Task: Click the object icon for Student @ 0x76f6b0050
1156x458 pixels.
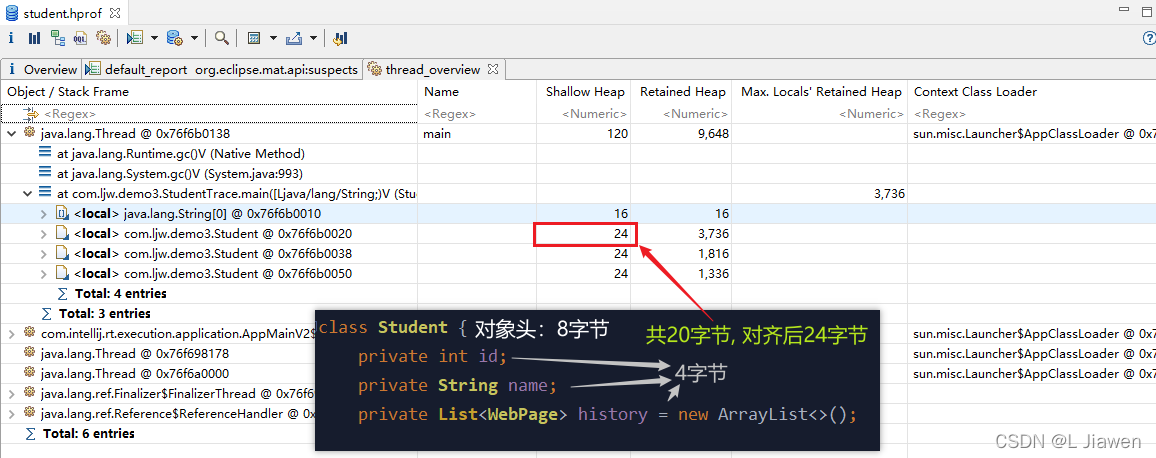Action: [63, 274]
